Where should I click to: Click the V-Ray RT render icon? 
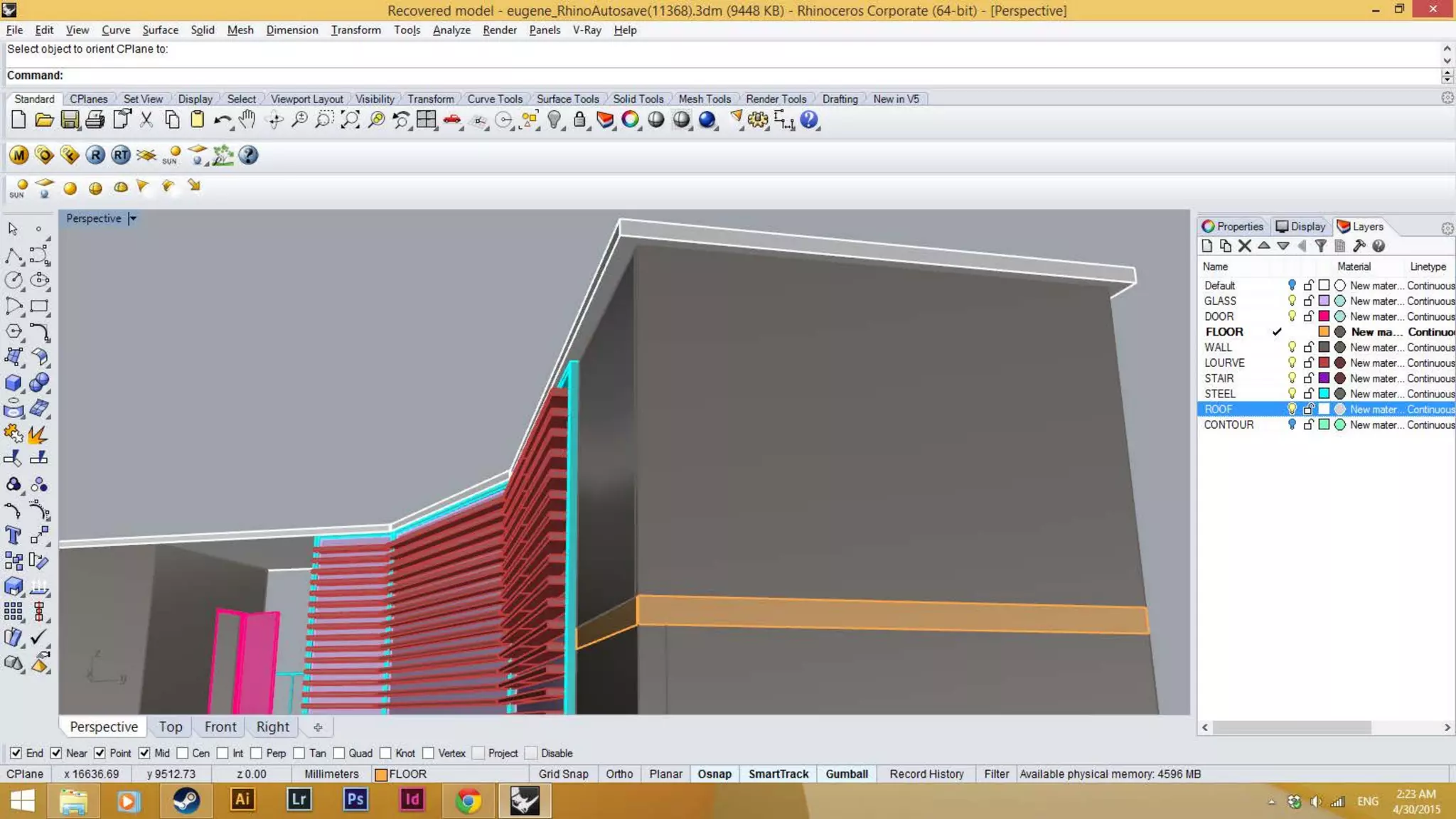click(x=121, y=155)
